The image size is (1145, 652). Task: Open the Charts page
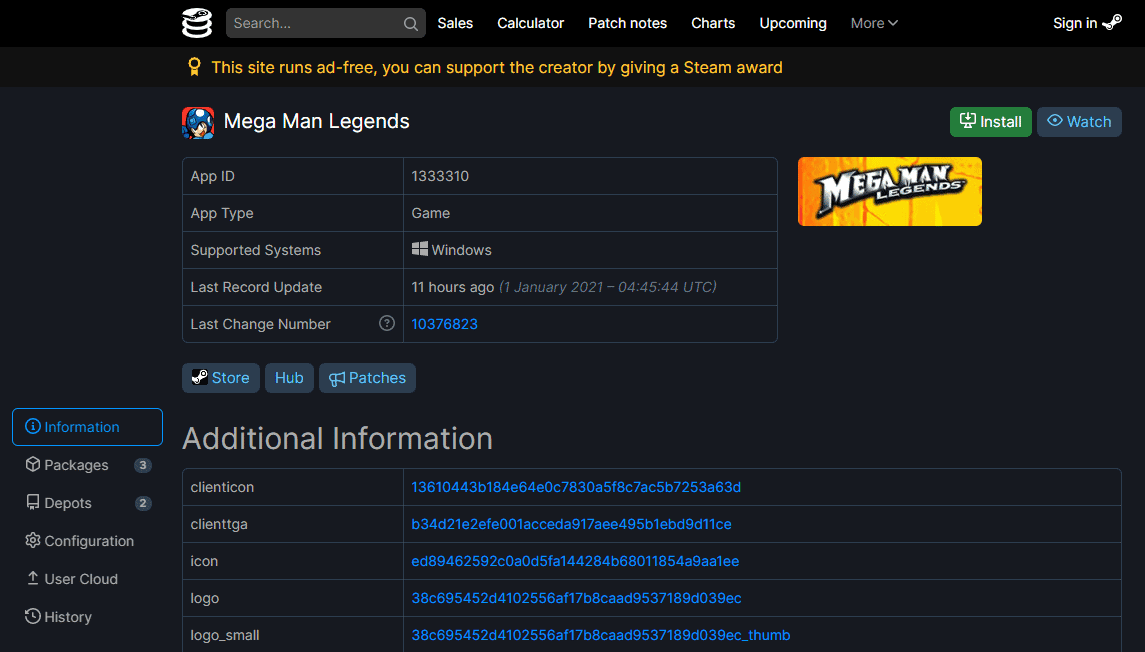(x=713, y=23)
